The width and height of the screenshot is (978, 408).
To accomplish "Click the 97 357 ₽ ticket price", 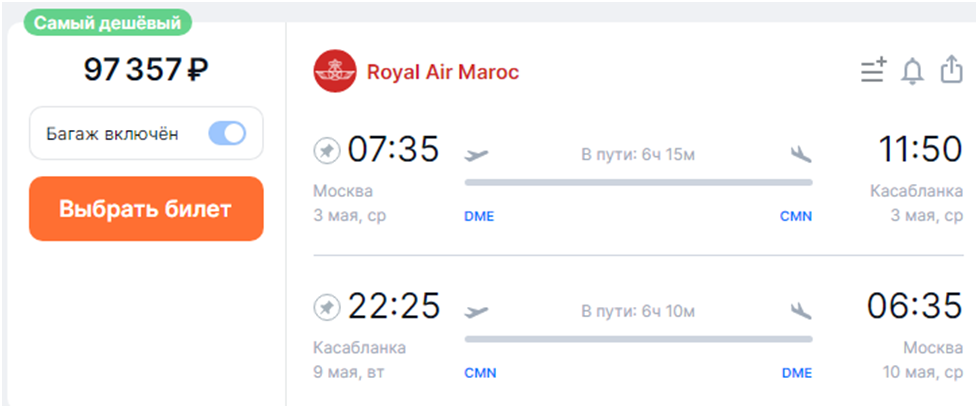I will point(146,69).
